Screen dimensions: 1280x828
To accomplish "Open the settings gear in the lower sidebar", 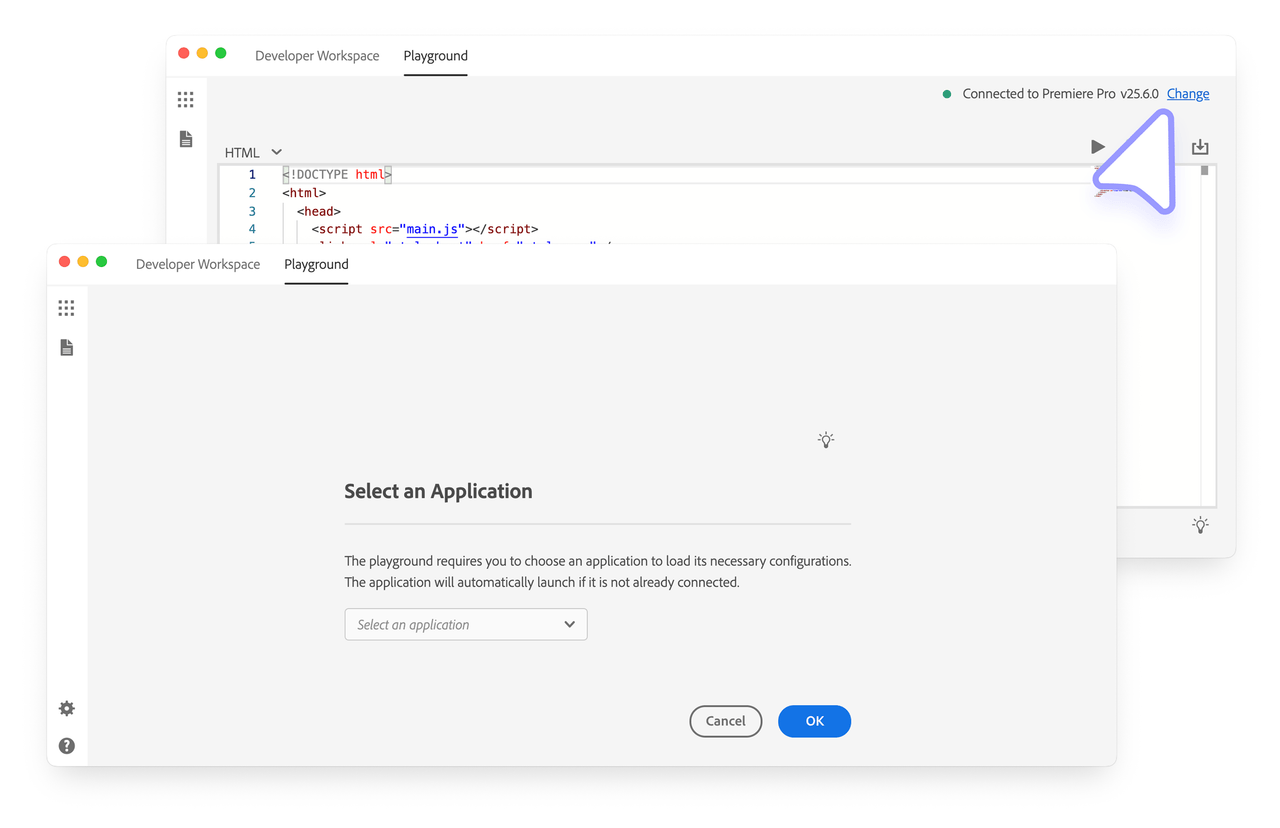I will [x=66, y=708].
